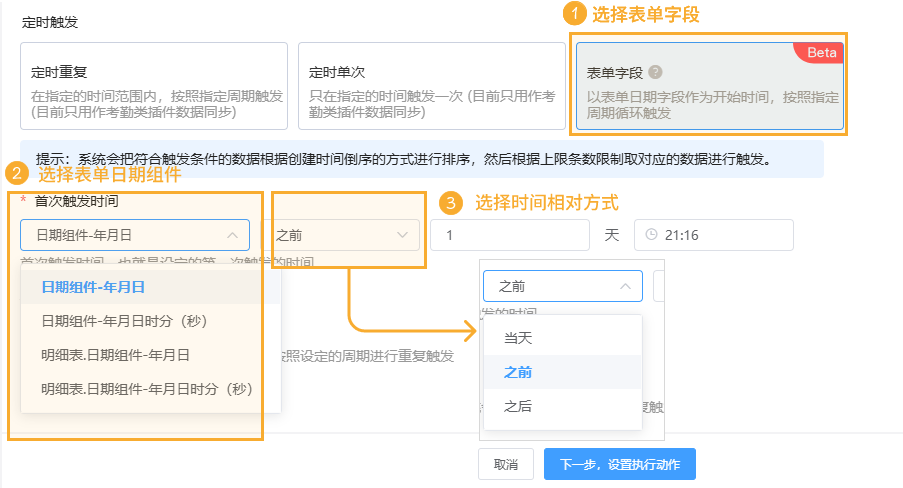Screen dimensions: 903x488
Task: Choose the 表单字段 trigger type card
Action: [708, 88]
